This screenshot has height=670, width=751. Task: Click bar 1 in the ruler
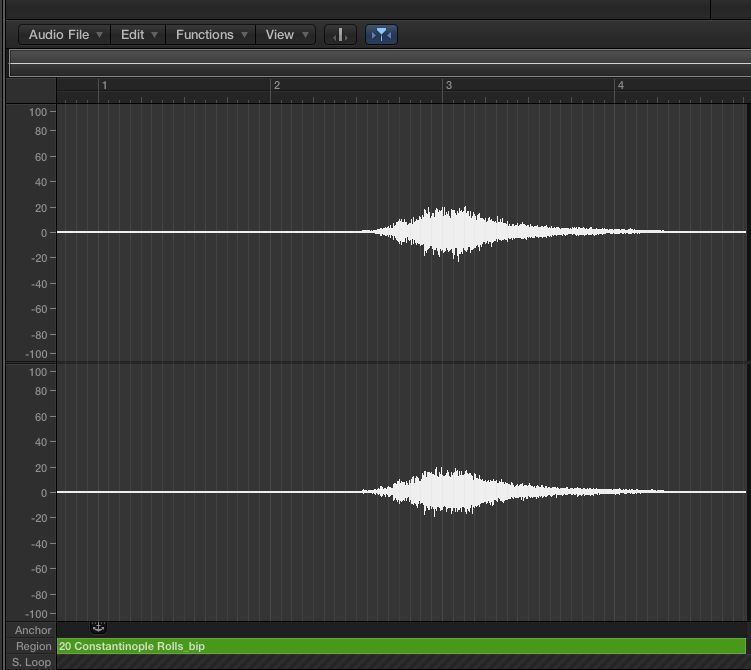[104, 85]
